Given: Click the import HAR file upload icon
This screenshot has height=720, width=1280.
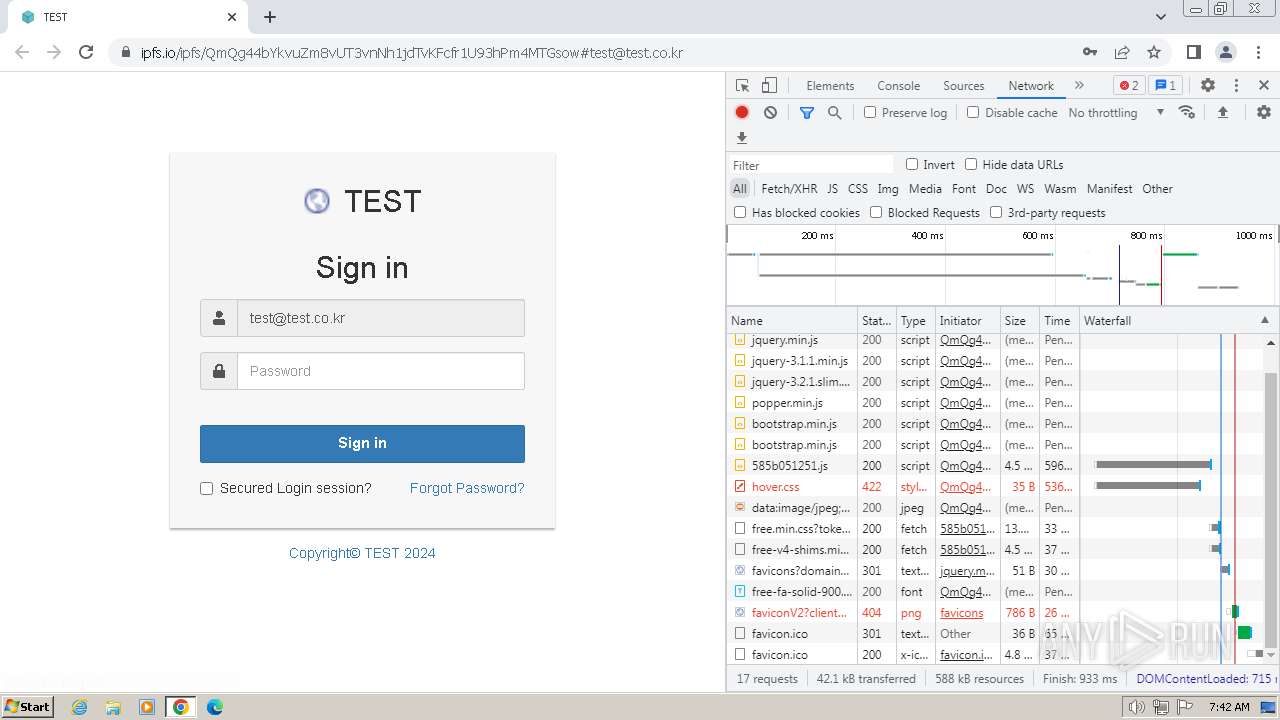Looking at the screenshot, I should coord(1222,113).
